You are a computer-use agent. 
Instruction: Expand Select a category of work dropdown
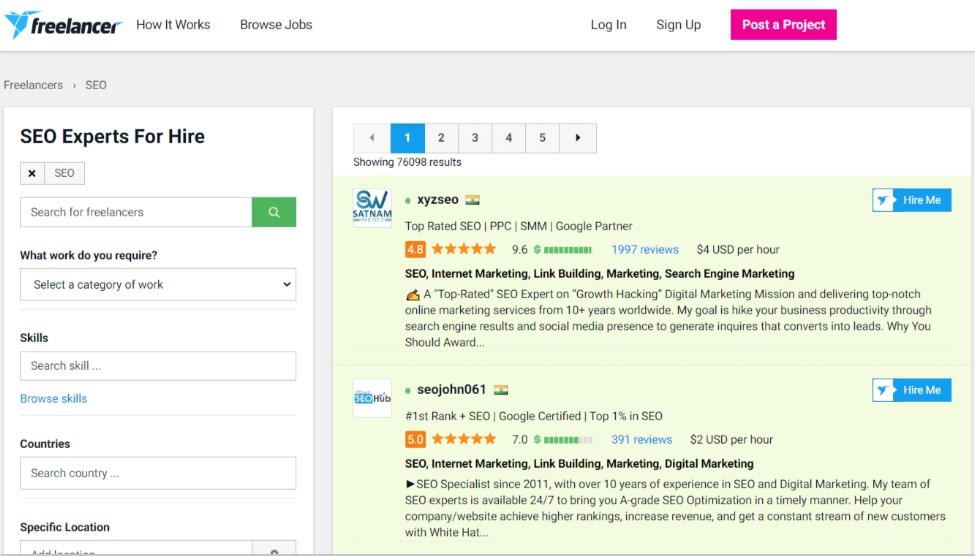(x=158, y=285)
